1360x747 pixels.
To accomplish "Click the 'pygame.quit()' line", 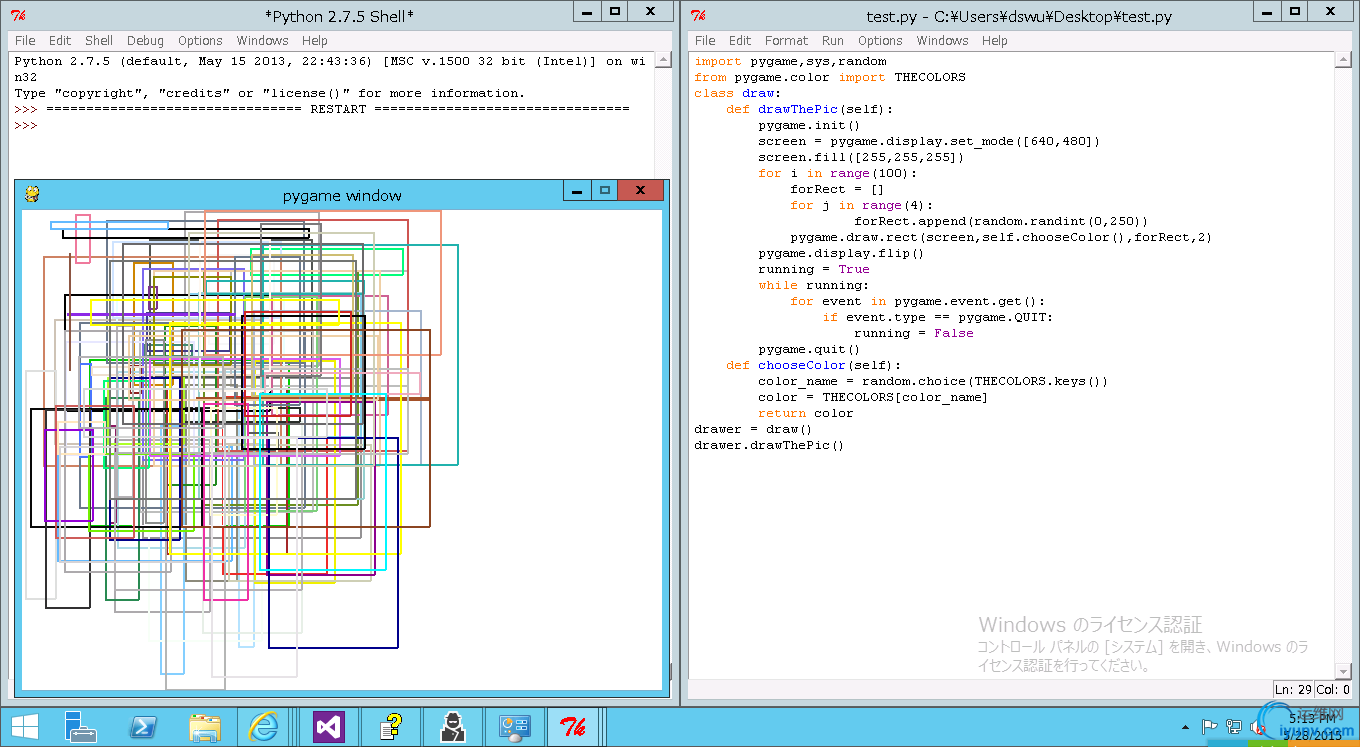I will [809, 349].
